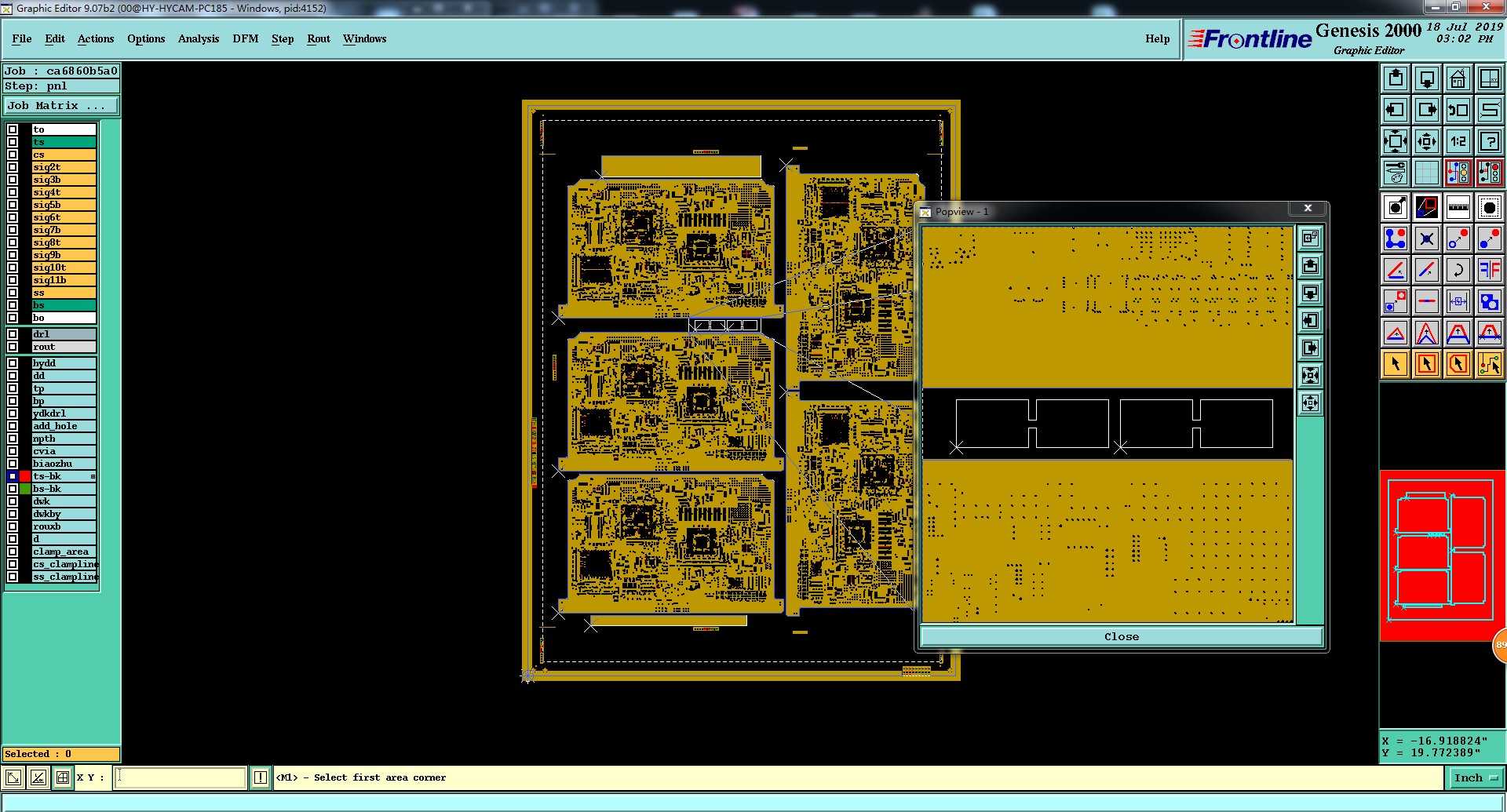The height and width of the screenshot is (812, 1507).
Task: Open the Rout menu
Action: tap(319, 38)
